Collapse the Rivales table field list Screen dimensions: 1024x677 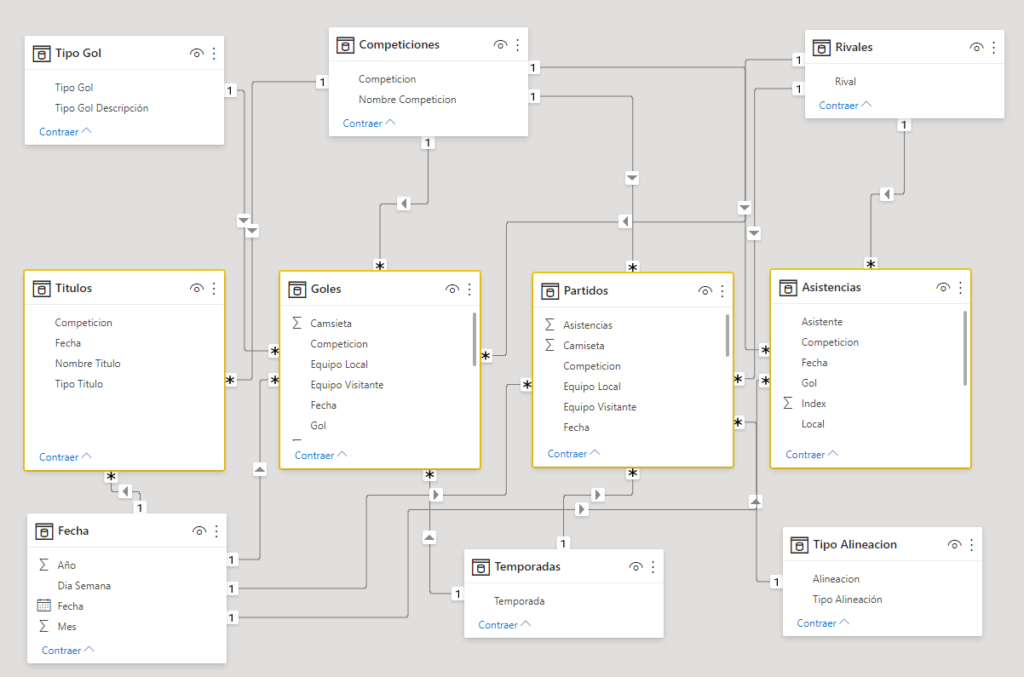(845, 105)
